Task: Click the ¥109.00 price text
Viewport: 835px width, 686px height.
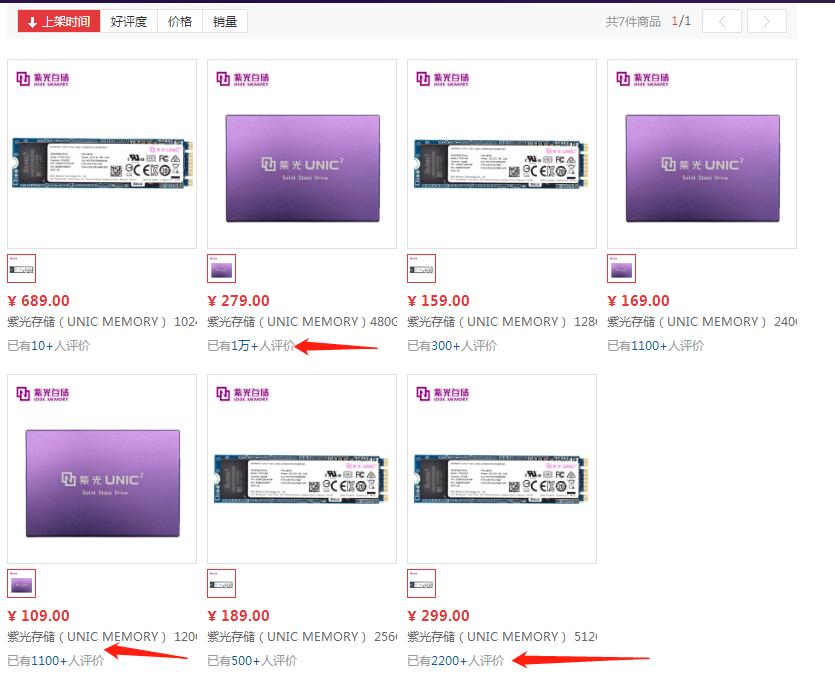Action: click(x=38, y=616)
